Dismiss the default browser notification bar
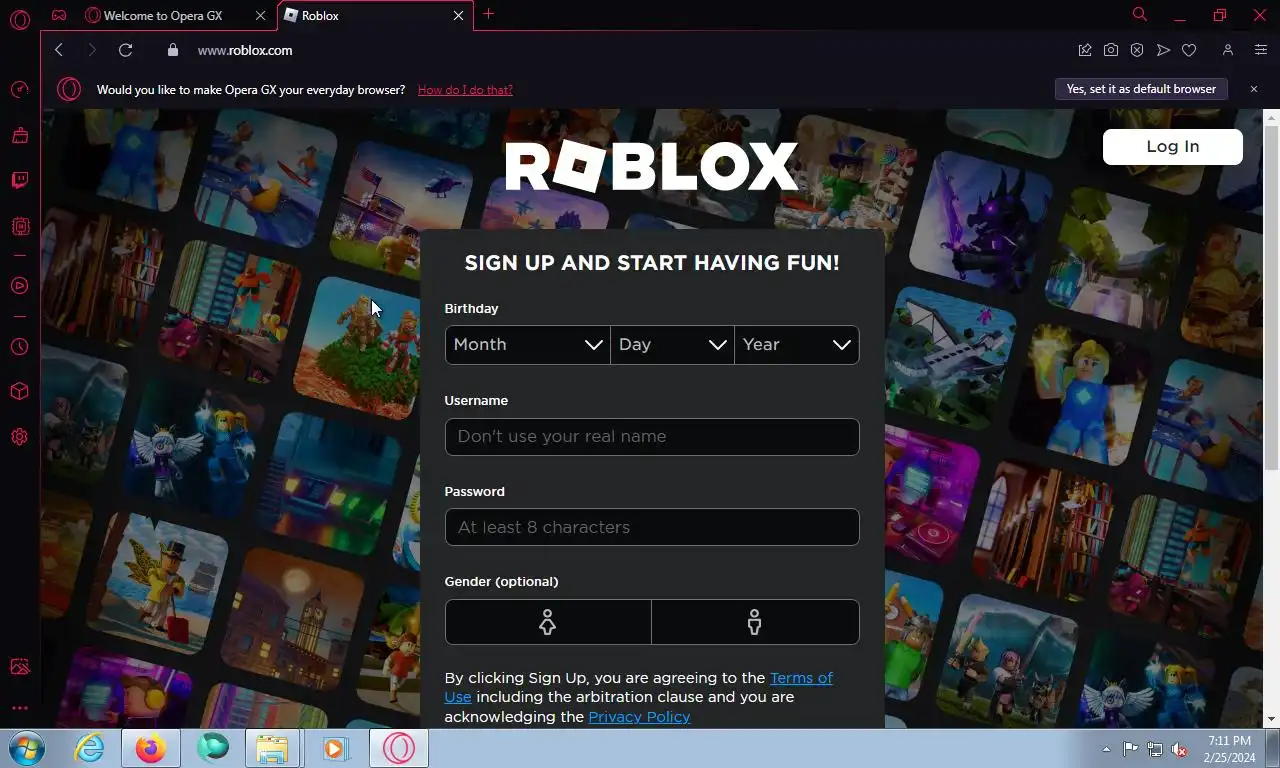The image size is (1280, 768). point(1254,89)
